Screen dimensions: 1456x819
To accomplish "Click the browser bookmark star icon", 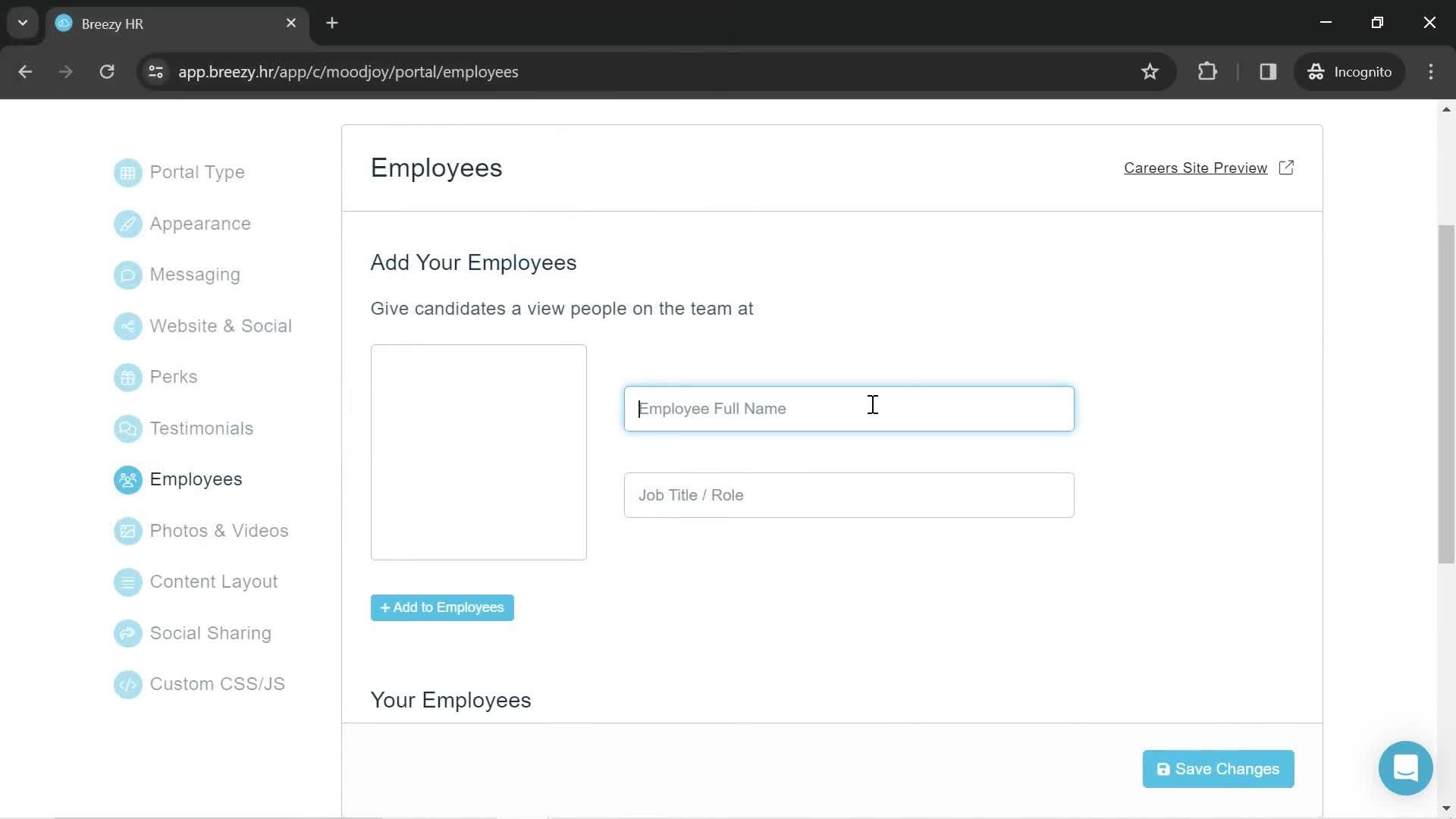I will tap(1150, 71).
